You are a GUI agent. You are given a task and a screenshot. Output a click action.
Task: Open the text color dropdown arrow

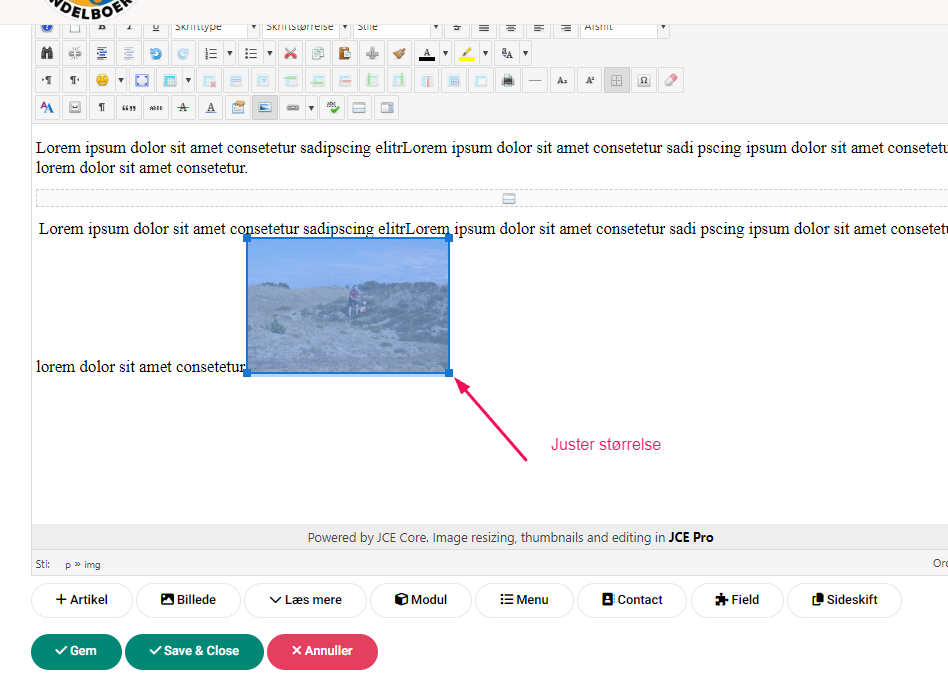point(445,53)
